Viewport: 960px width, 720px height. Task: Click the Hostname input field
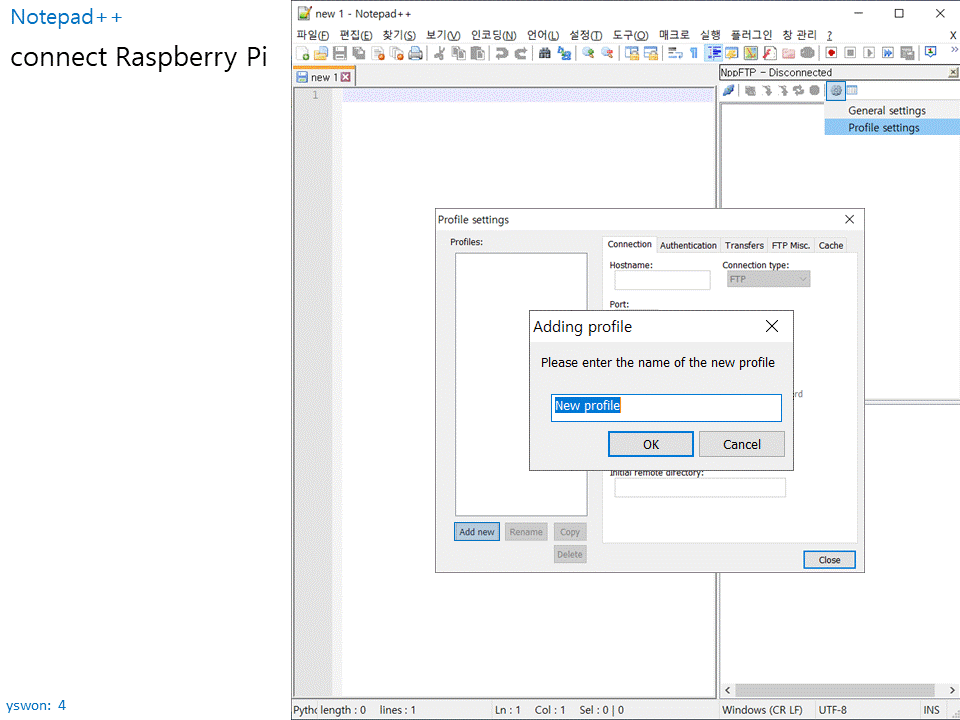point(662,280)
